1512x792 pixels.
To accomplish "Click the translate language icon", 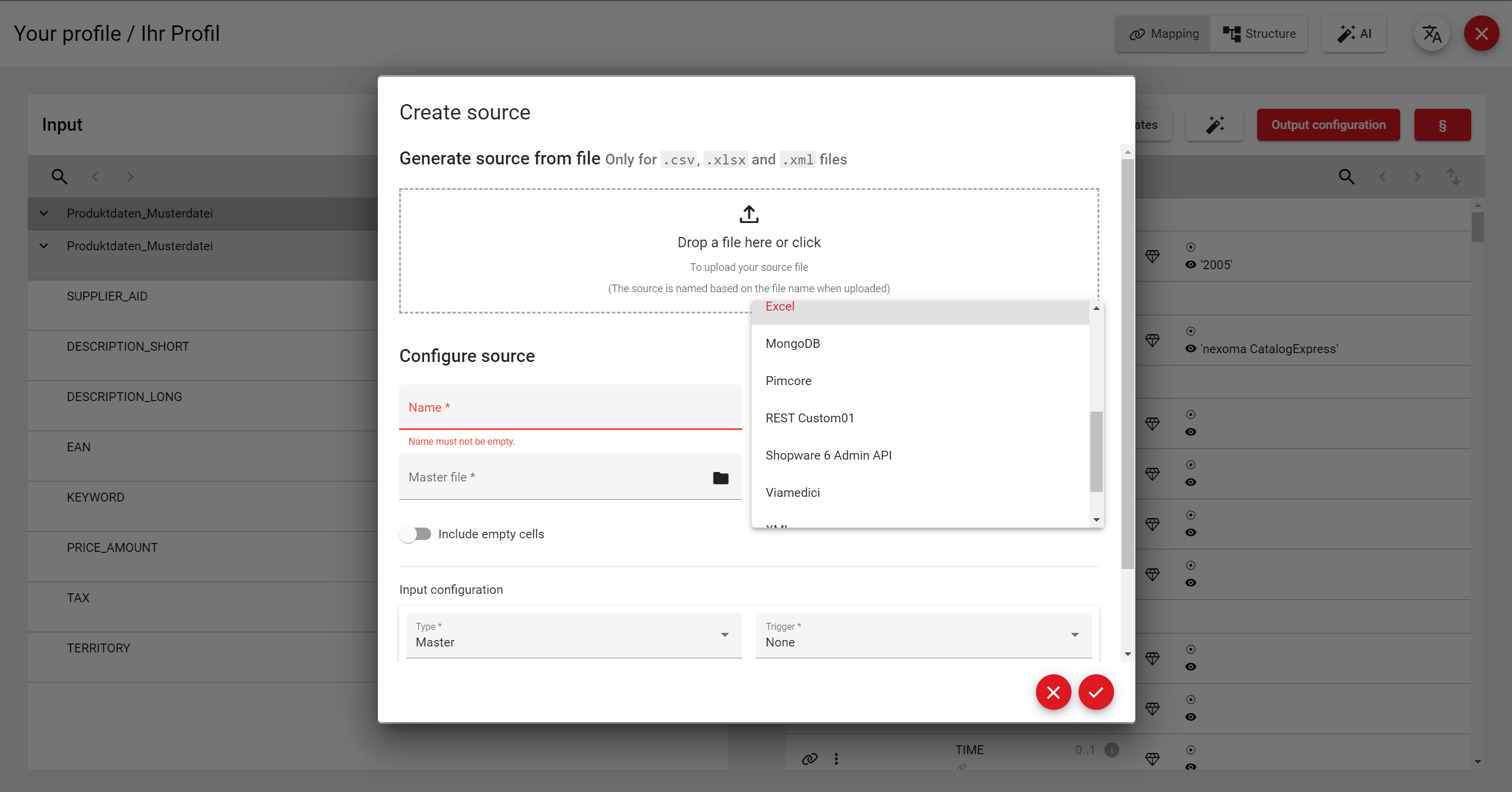I will pos(1432,34).
